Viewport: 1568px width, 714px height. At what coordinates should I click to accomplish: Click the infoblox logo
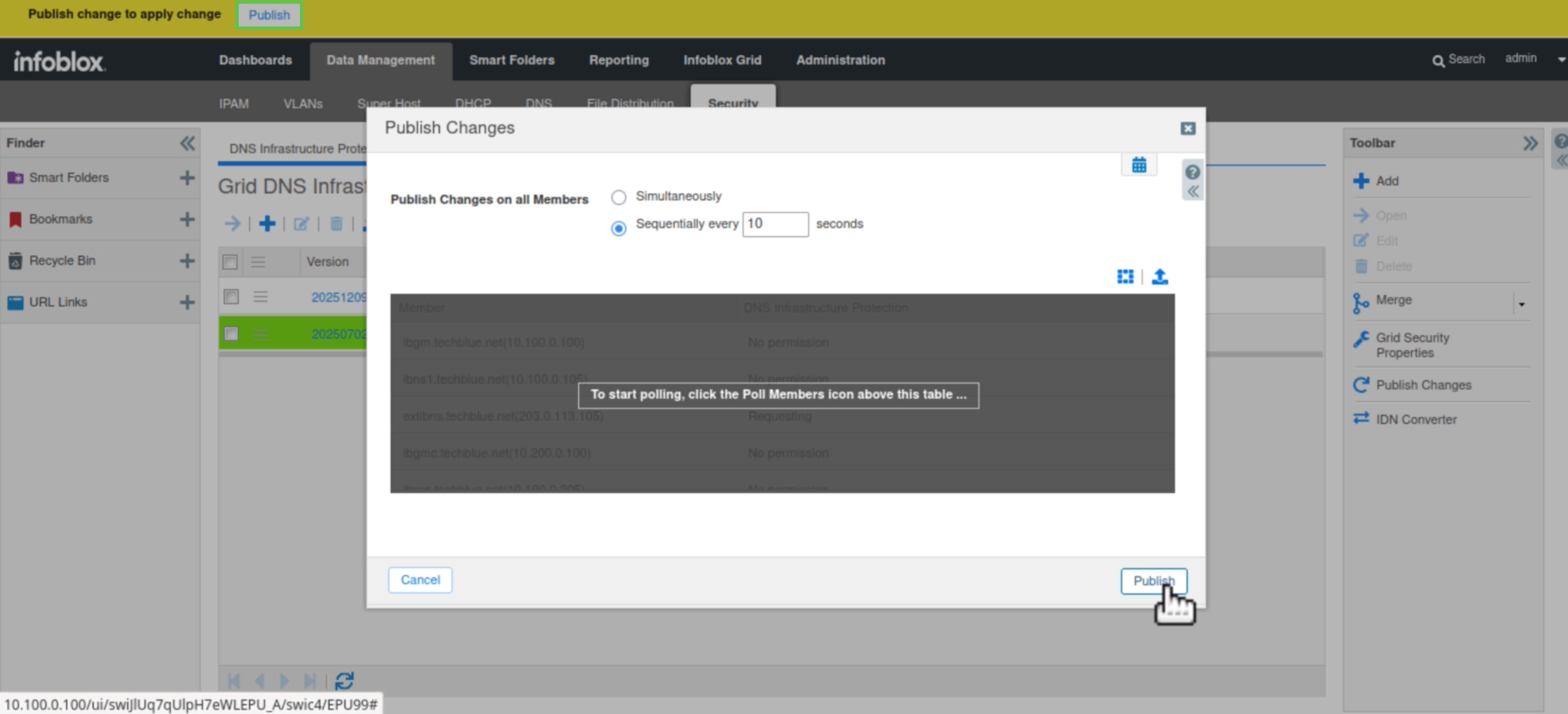point(59,61)
